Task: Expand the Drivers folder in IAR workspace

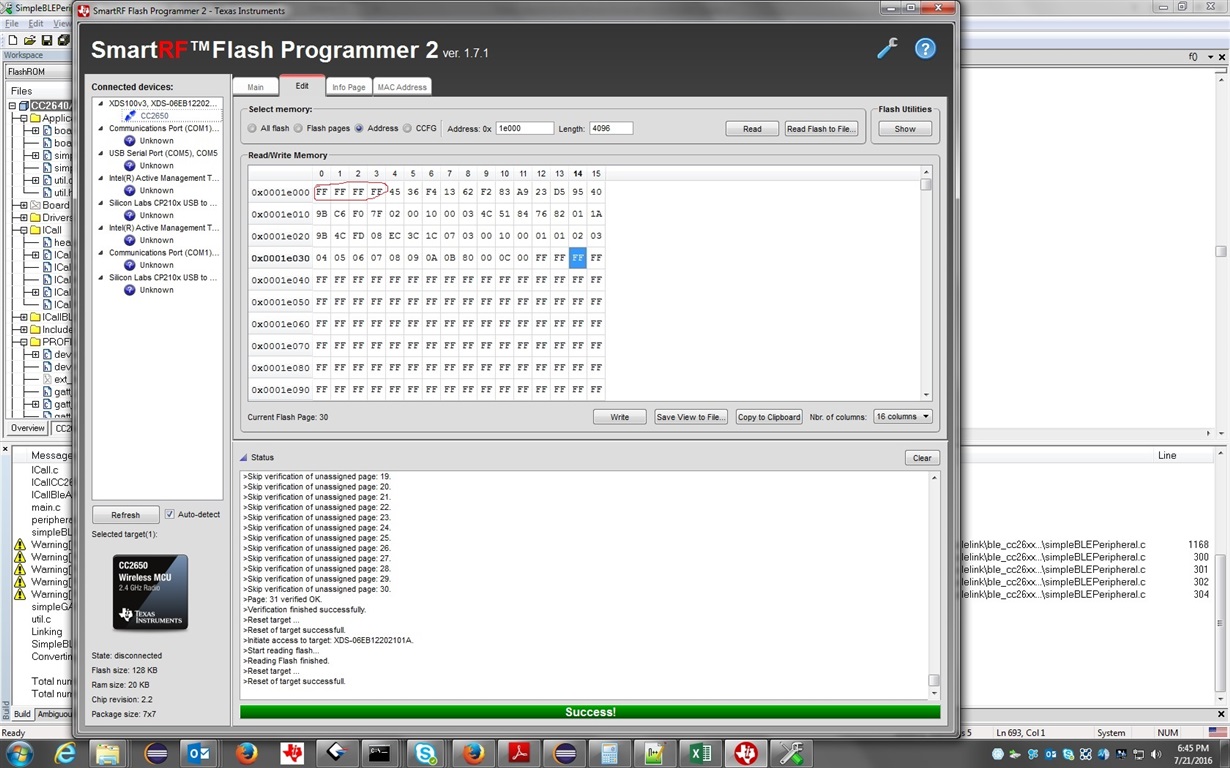Action: [x=23, y=217]
